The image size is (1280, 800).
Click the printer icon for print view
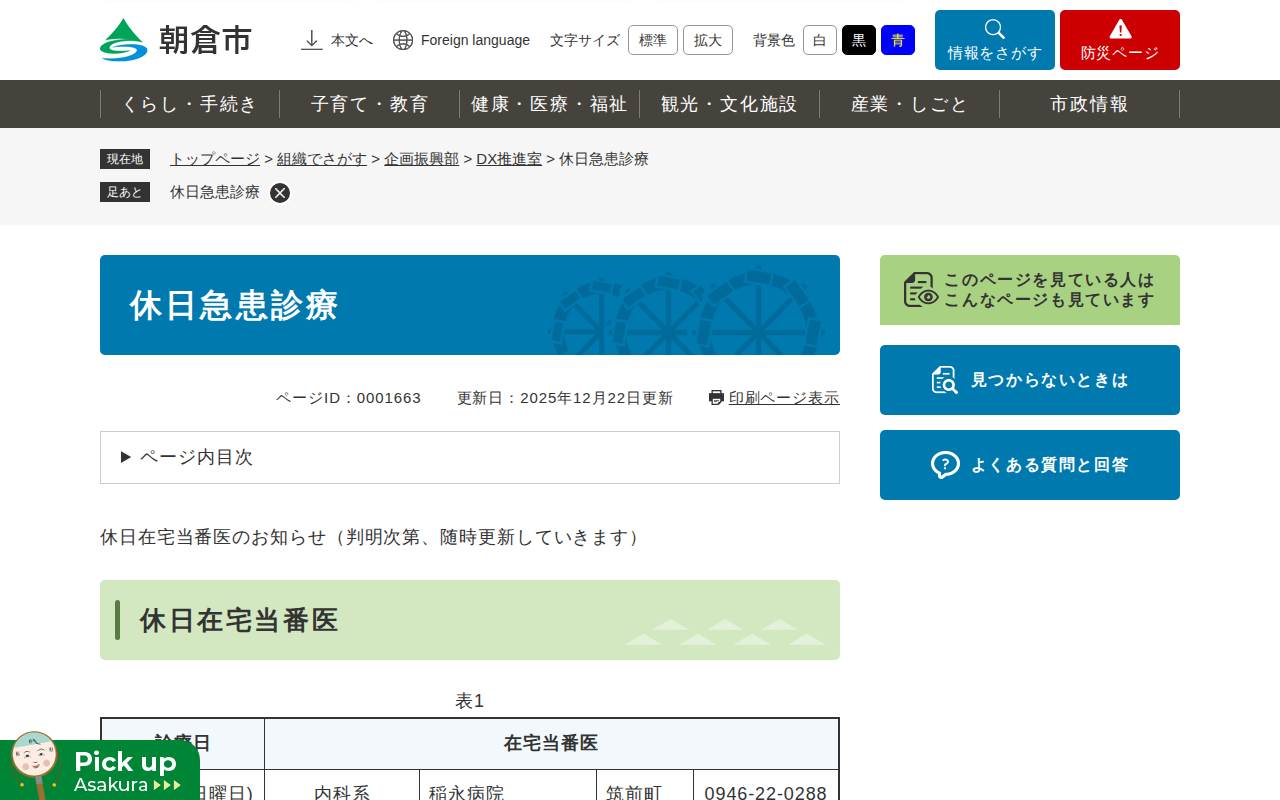point(716,398)
